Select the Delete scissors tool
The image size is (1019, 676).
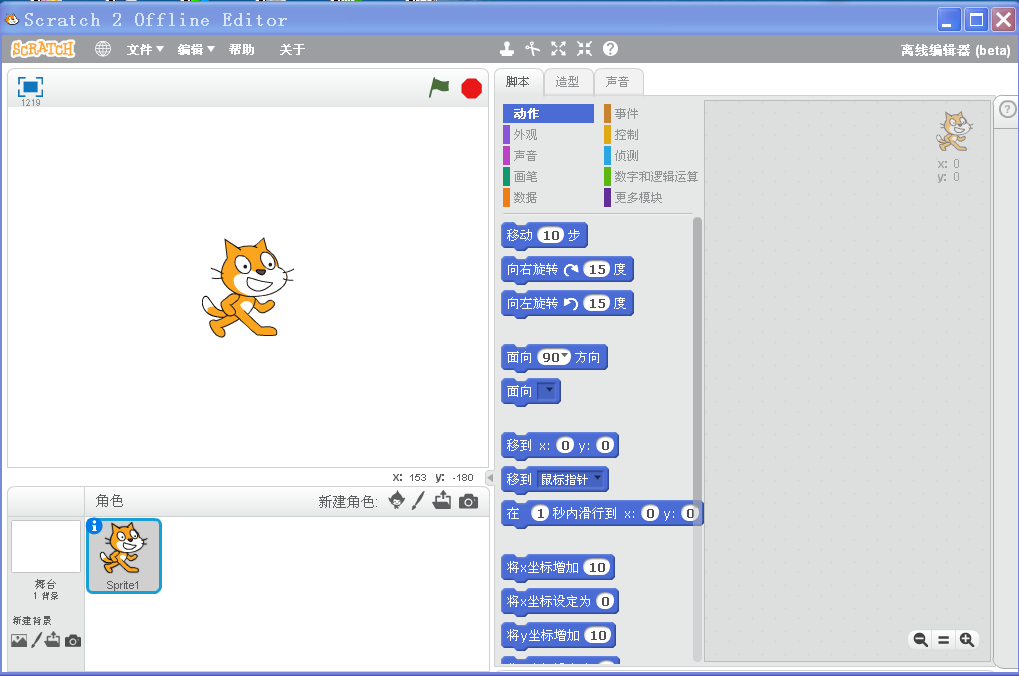pos(533,49)
